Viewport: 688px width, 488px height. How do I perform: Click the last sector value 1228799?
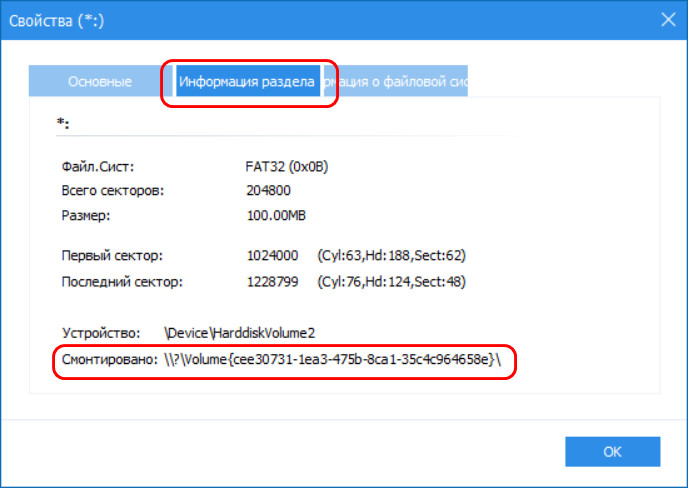tap(272, 282)
